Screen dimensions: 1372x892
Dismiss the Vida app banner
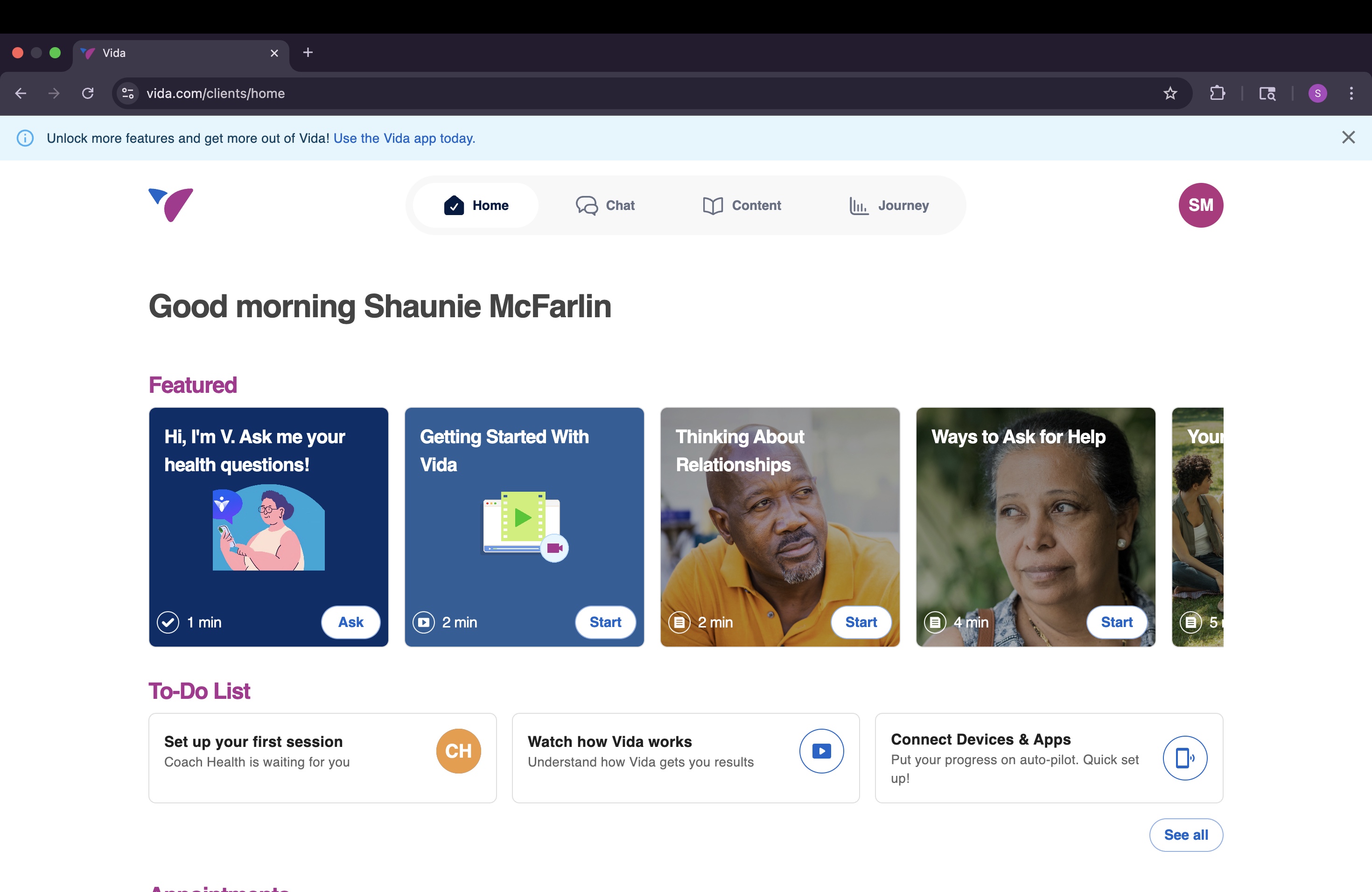pos(1348,138)
